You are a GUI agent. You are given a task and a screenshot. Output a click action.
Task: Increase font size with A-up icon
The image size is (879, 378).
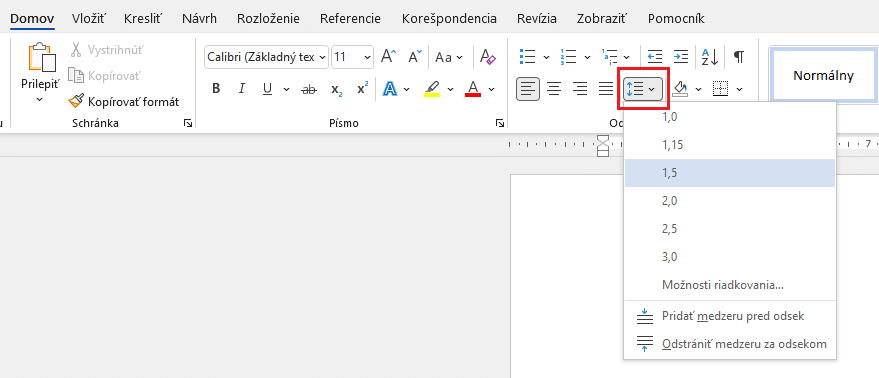click(x=388, y=57)
